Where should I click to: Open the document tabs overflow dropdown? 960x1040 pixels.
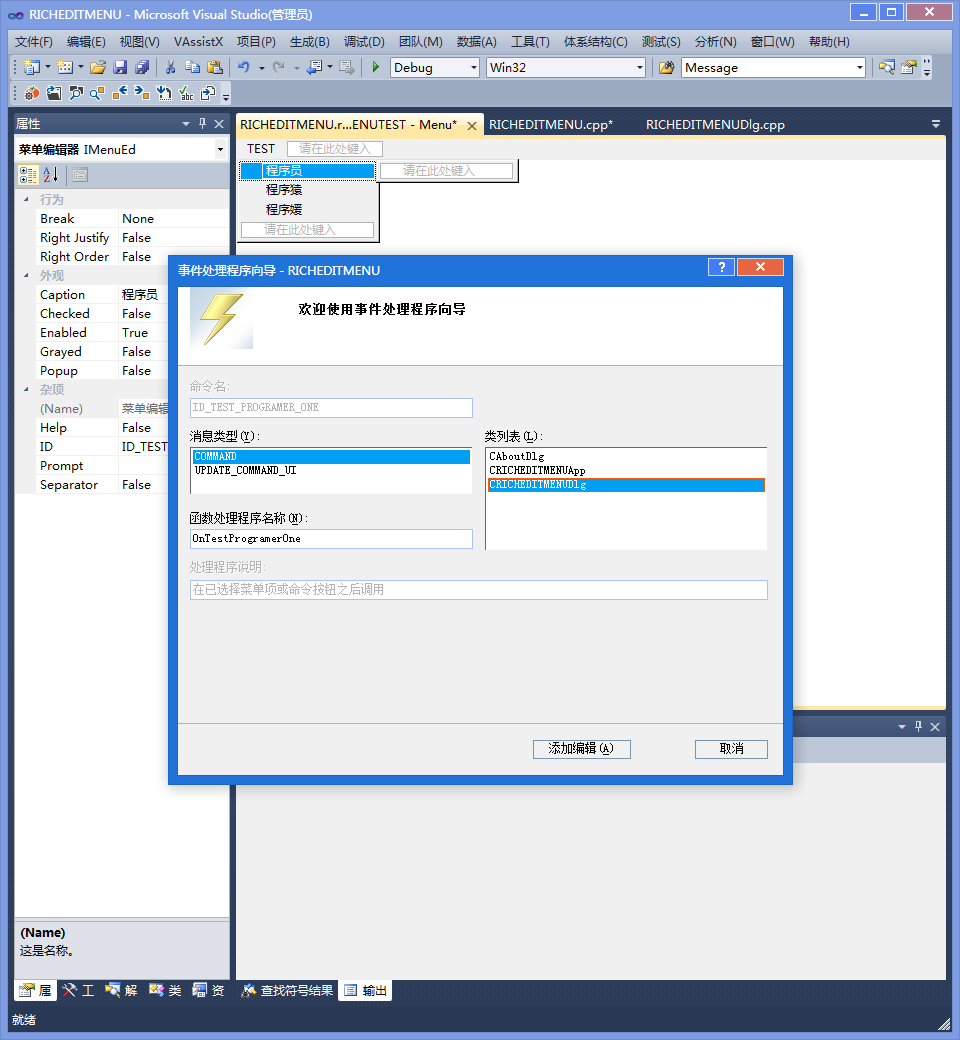[x=935, y=124]
